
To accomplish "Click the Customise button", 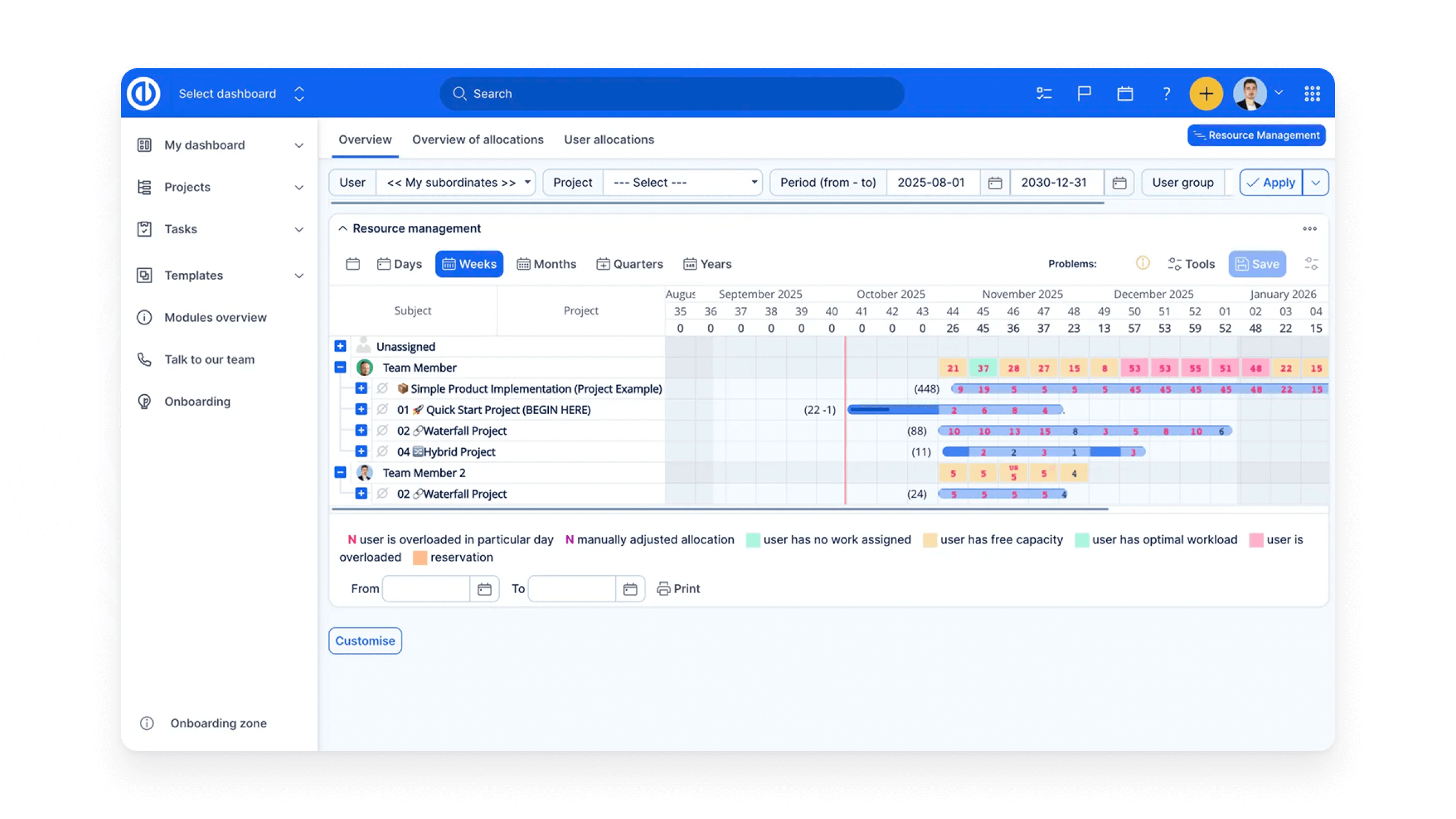I will pos(365,641).
